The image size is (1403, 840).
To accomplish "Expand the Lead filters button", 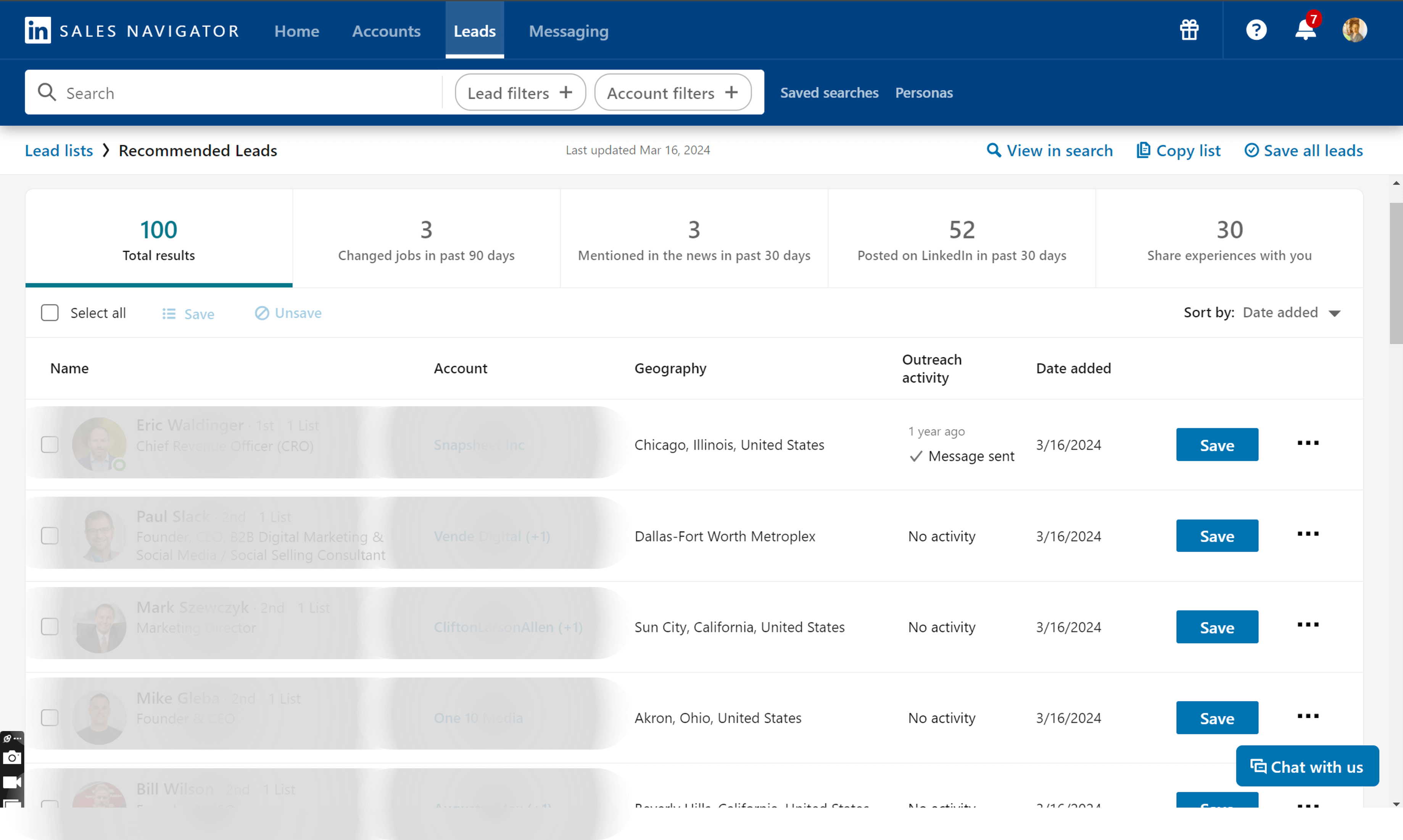I will coord(520,92).
